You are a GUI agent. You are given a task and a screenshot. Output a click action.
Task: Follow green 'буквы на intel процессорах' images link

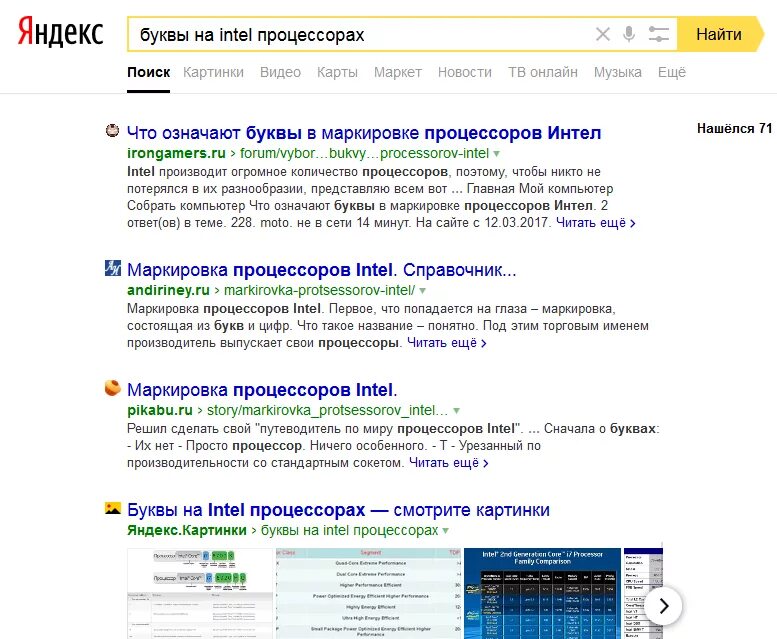[349, 530]
